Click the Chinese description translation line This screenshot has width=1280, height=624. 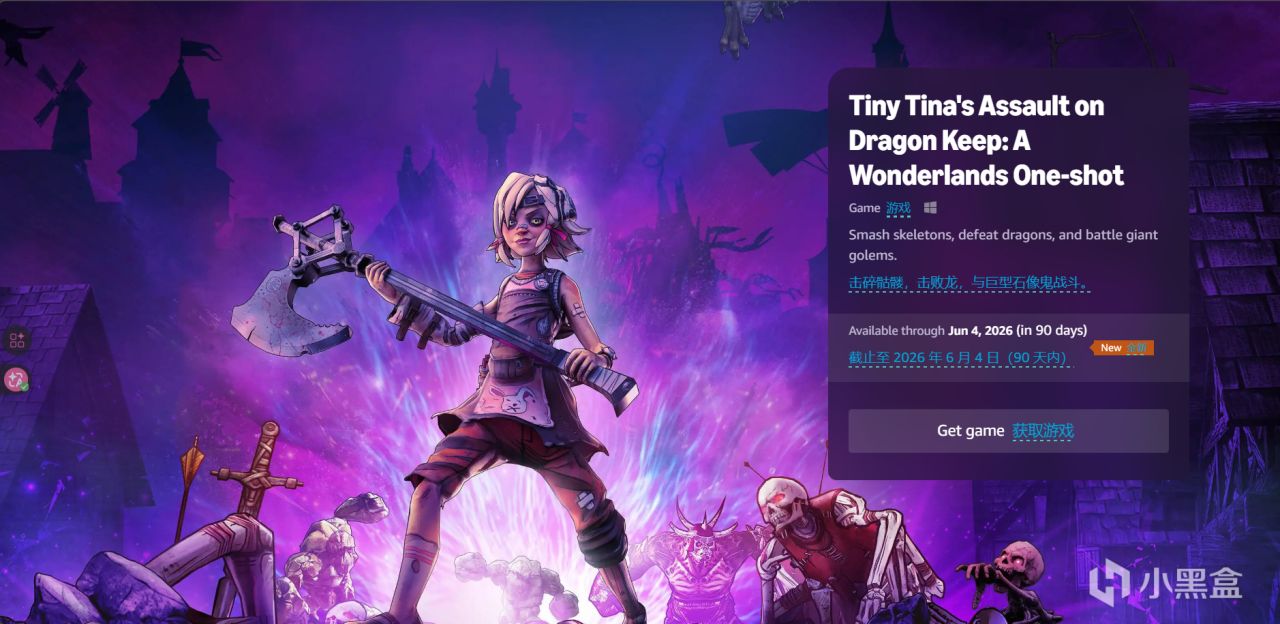pyautogui.click(x=968, y=283)
